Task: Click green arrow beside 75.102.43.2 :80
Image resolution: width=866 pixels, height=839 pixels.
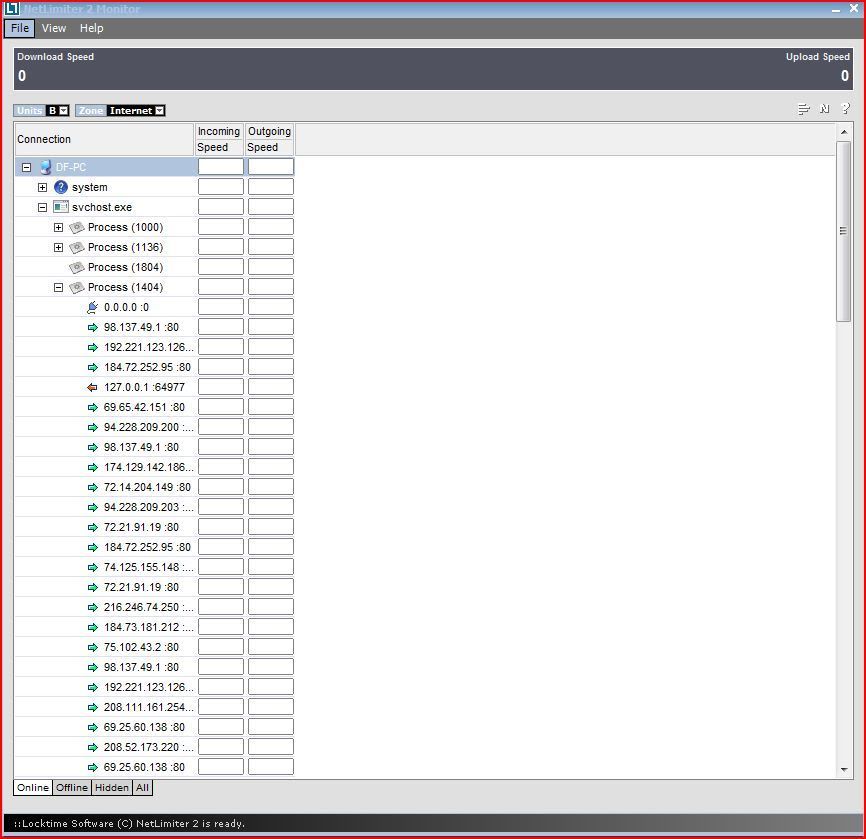Action: (92, 647)
